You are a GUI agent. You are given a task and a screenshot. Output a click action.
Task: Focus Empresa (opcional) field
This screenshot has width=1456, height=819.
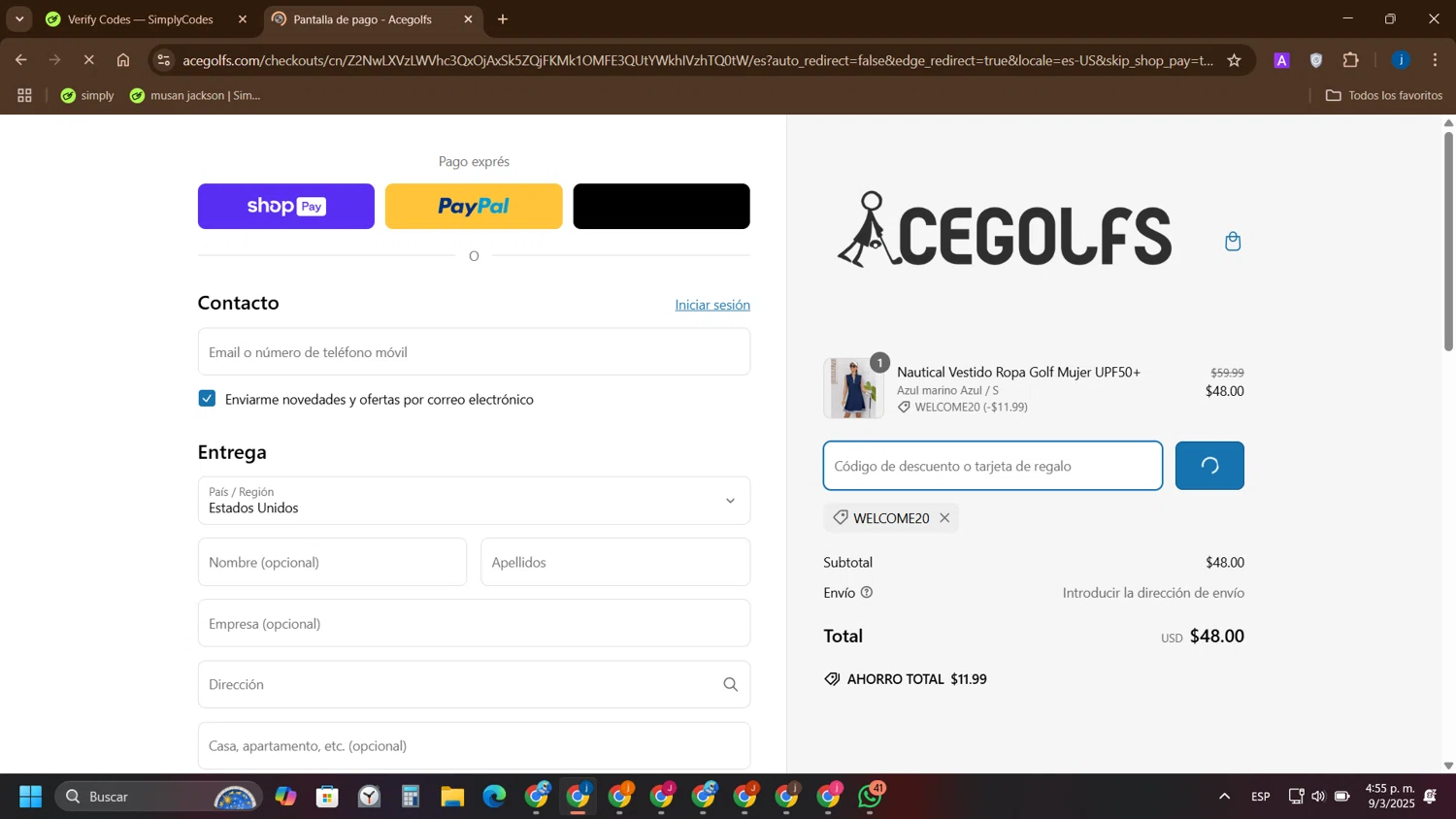point(474,624)
